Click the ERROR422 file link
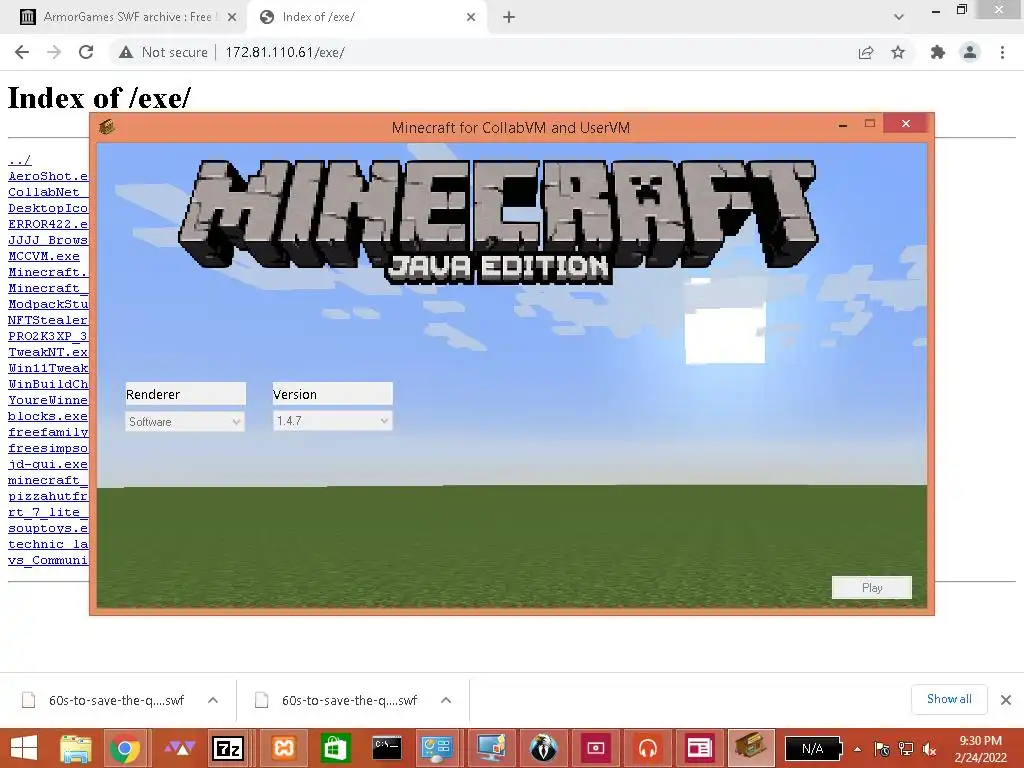This screenshot has width=1024, height=768. coord(48,224)
